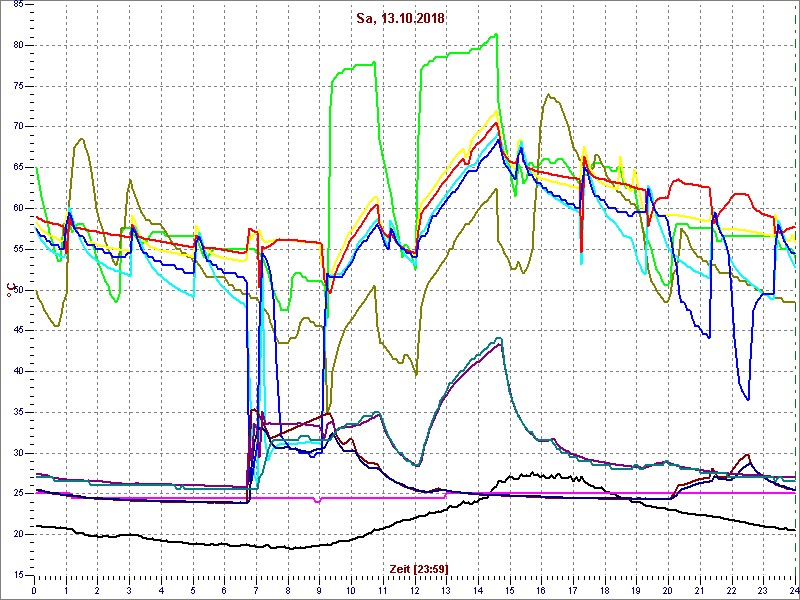Click hour 12 on the time axis
This screenshot has width=800, height=600.
[414, 590]
